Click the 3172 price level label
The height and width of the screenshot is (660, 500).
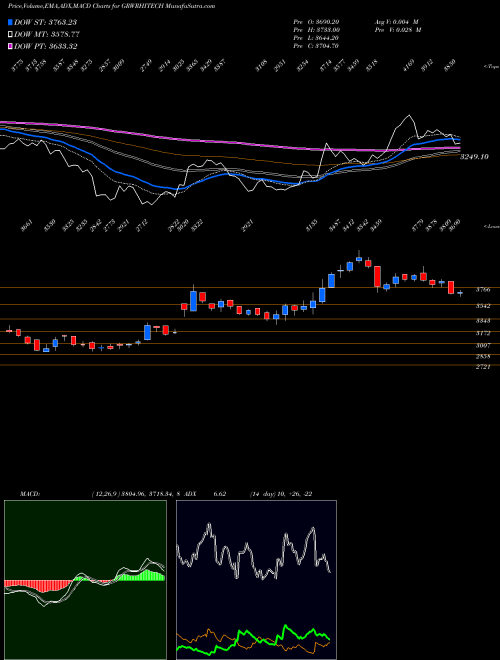[483, 333]
